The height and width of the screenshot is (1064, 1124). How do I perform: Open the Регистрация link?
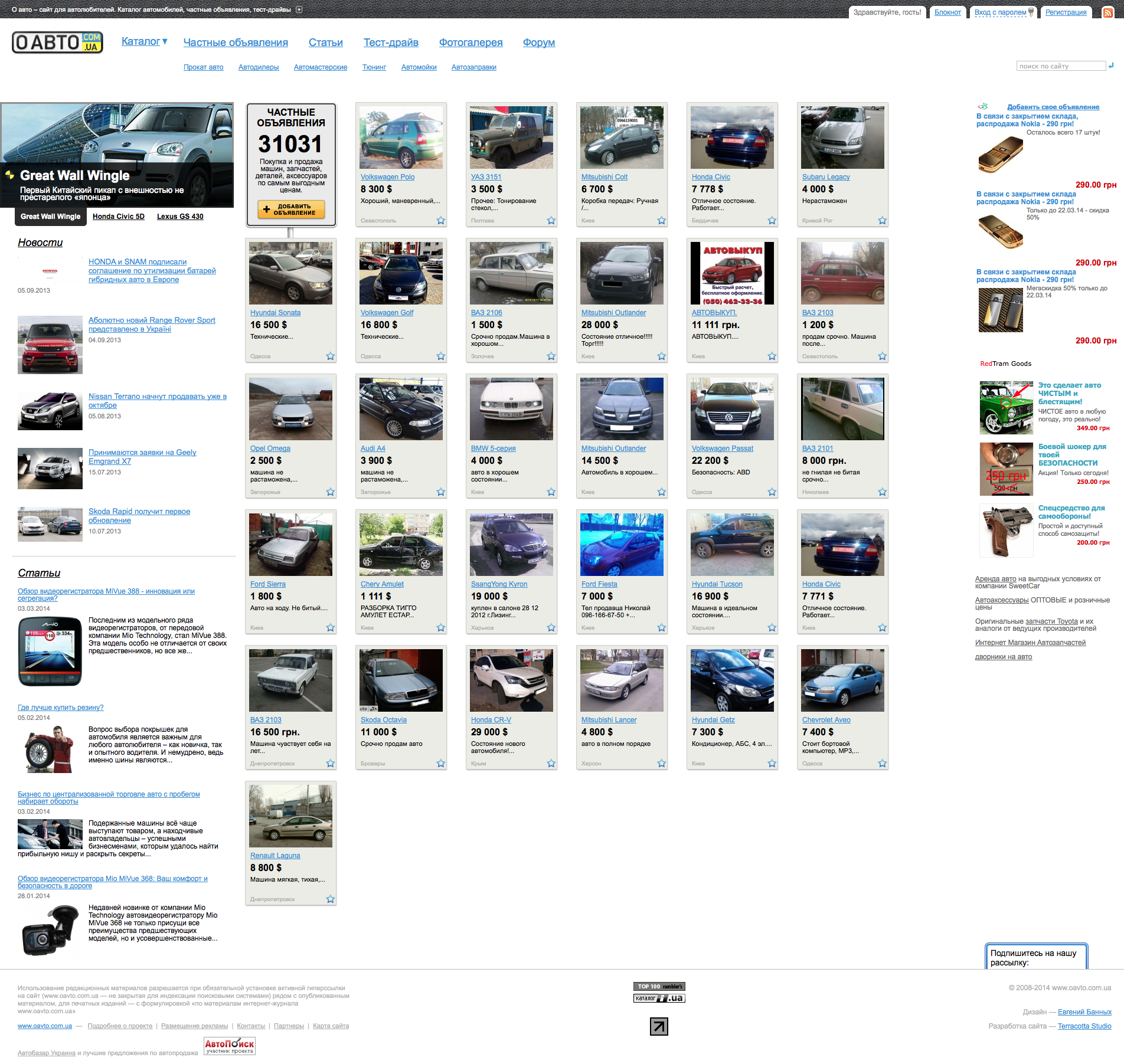click(1066, 12)
